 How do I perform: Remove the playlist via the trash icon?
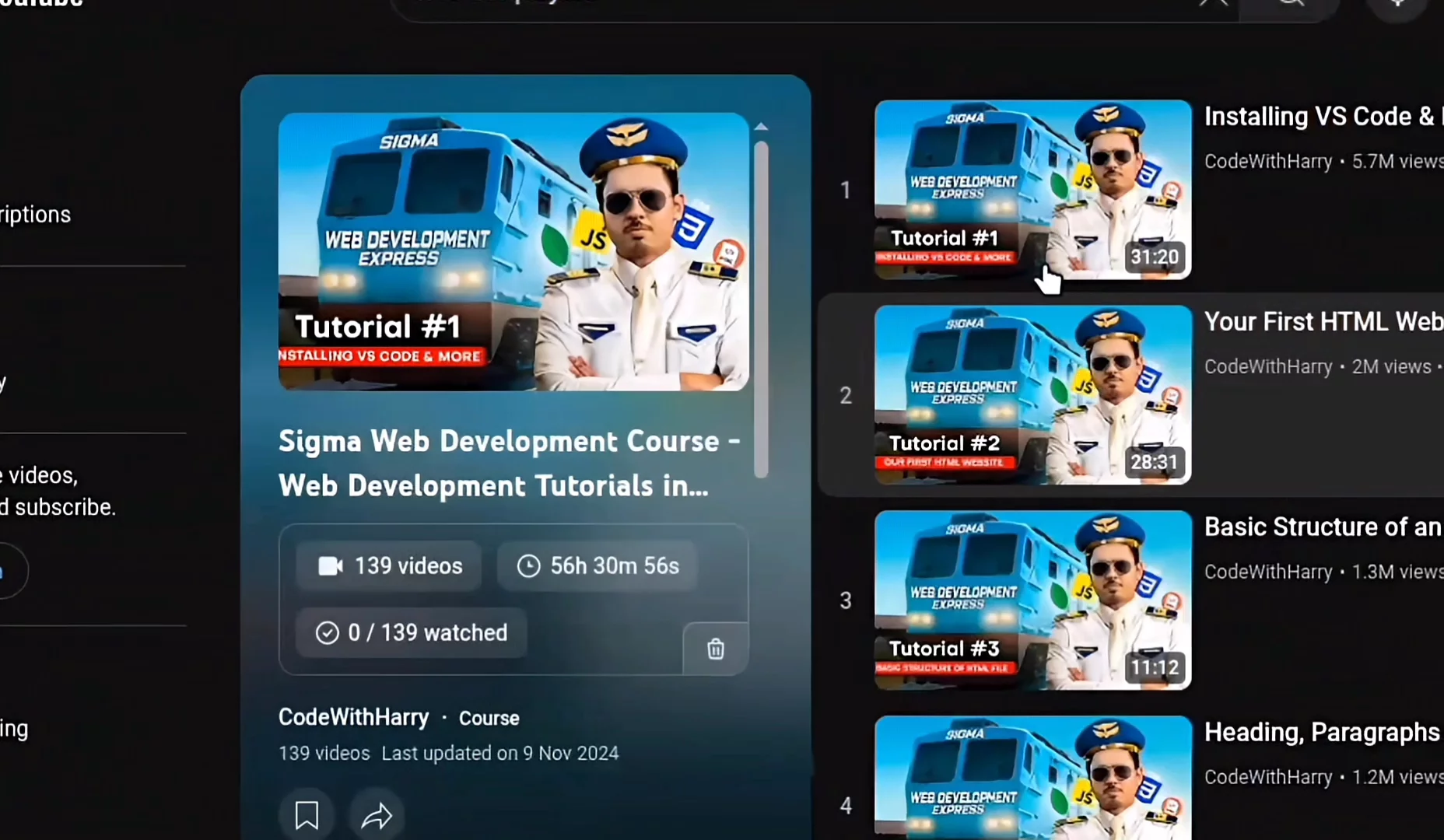pos(714,649)
